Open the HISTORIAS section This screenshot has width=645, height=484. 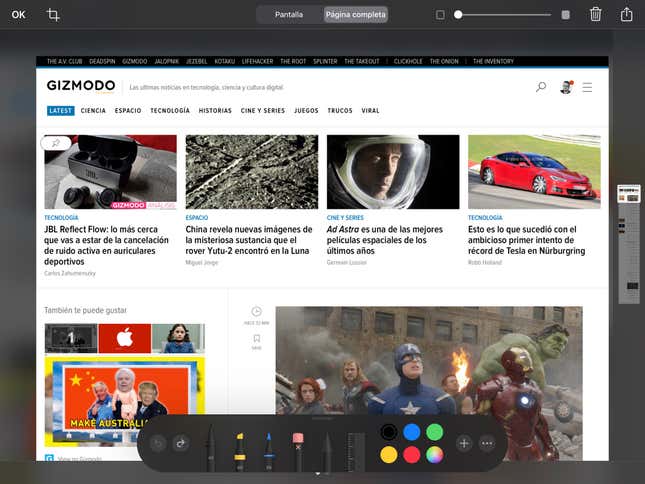[215, 111]
